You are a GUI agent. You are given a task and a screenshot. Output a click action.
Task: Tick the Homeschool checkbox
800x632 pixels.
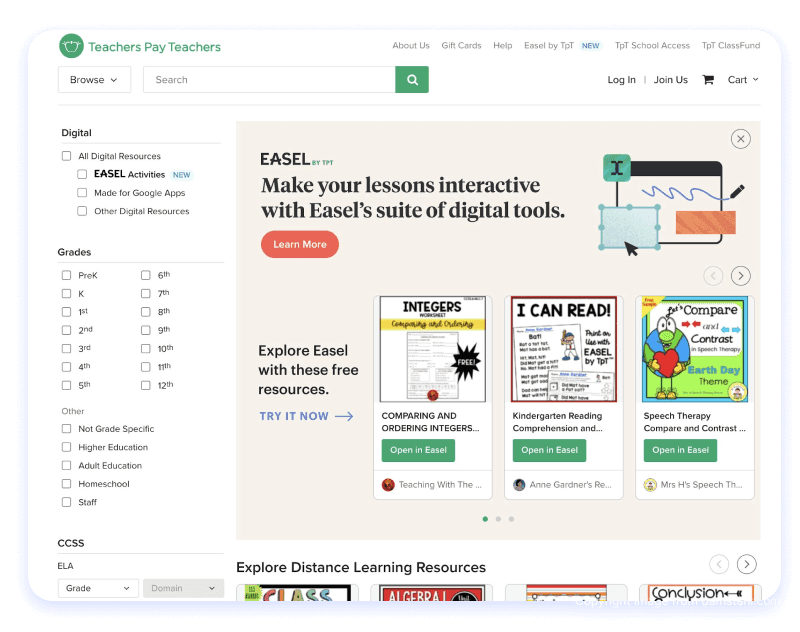coord(67,484)
